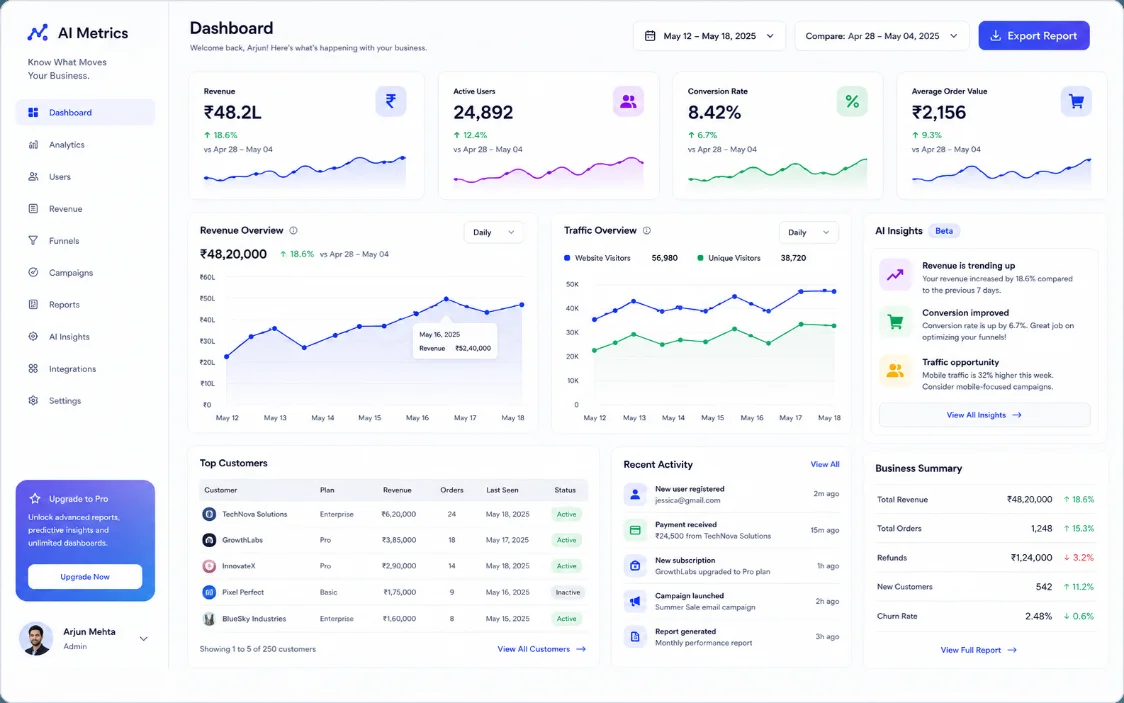Screen dimensions: 1124x703
Task: Click the Average Order Value cart icon
Action: tap(1076, 101)
